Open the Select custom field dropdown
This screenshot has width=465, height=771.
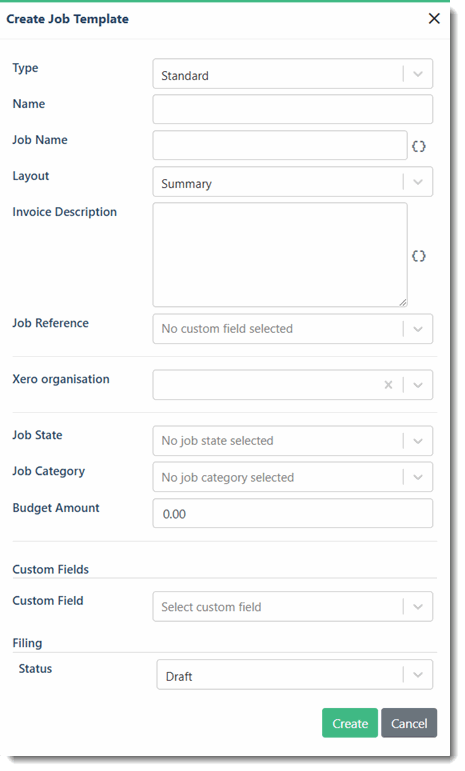(292, 606)
